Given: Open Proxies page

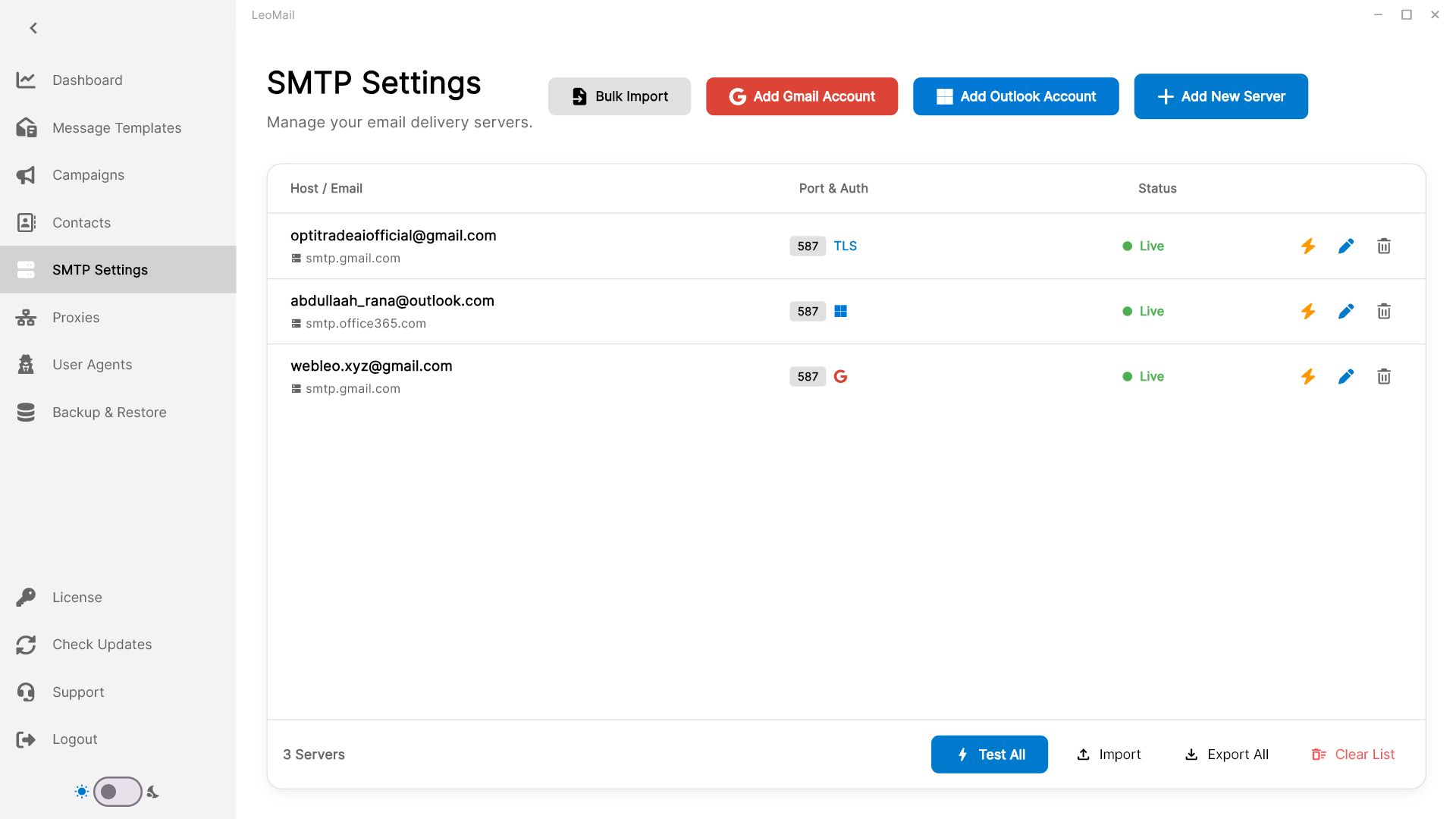Looking at the screenshot, I should 118,317.
